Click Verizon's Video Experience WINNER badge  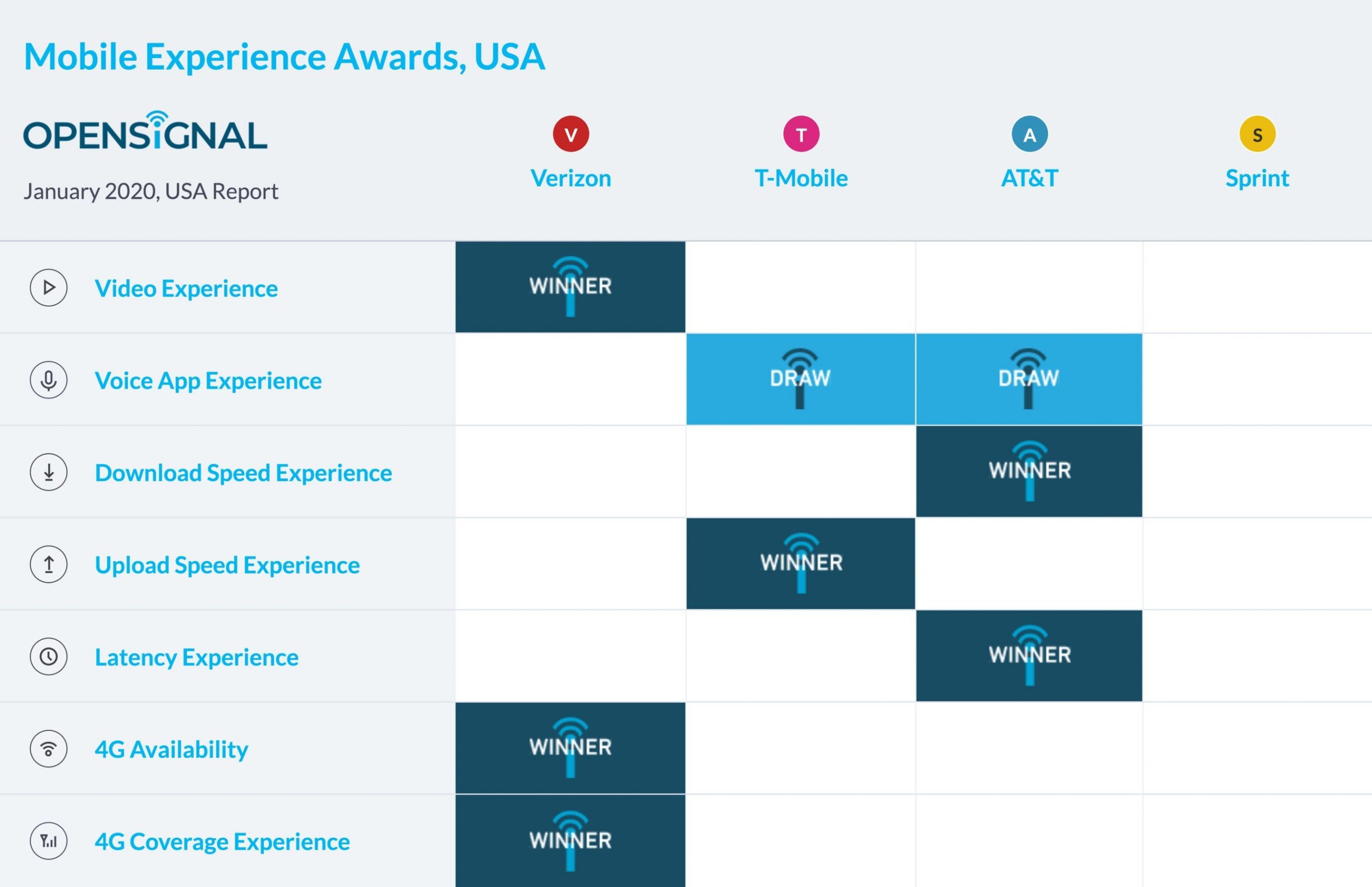(570, 287)
